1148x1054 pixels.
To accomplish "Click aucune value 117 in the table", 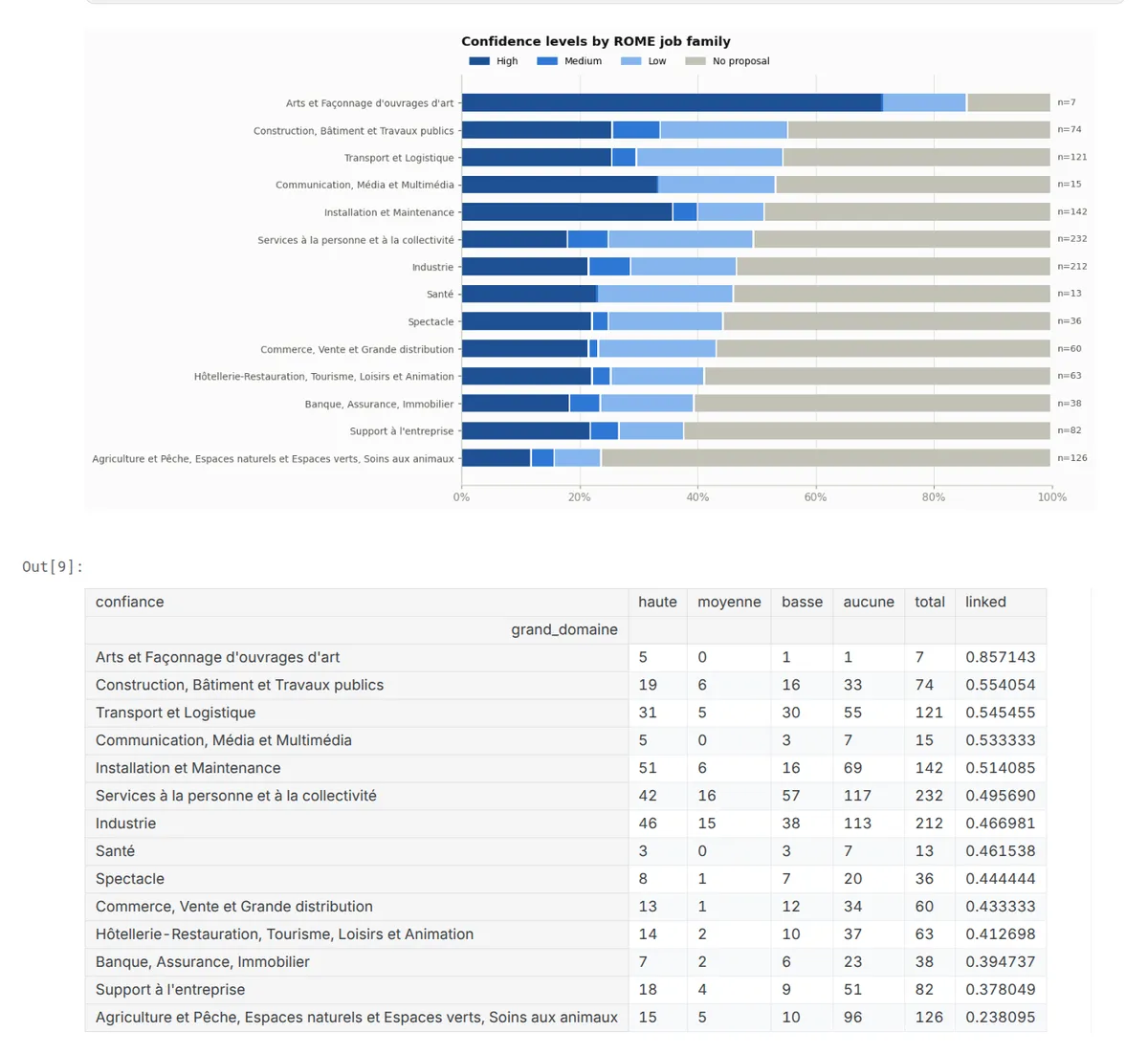I will 857,796.
